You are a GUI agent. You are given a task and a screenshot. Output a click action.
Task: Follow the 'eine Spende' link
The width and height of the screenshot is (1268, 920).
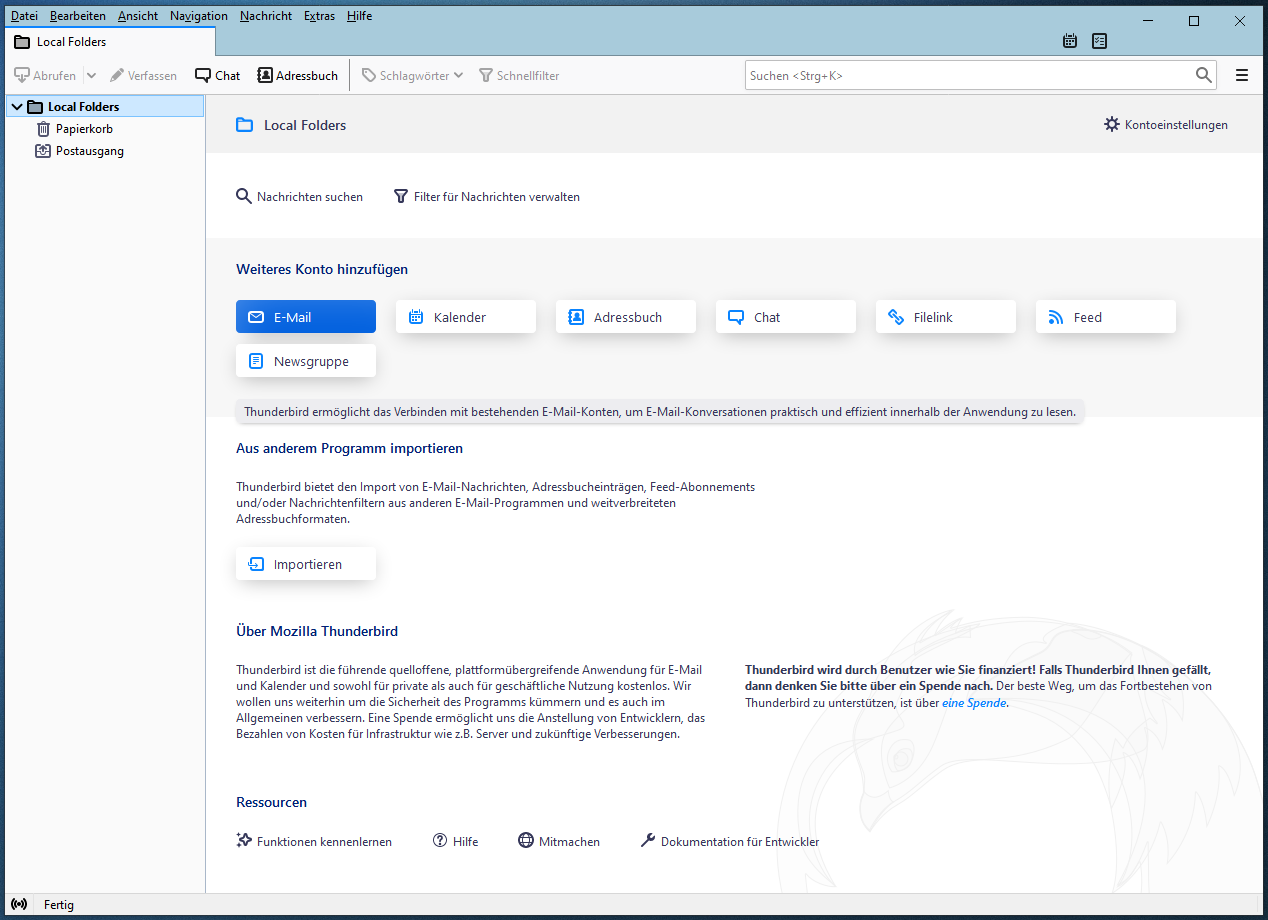[974, 703]
